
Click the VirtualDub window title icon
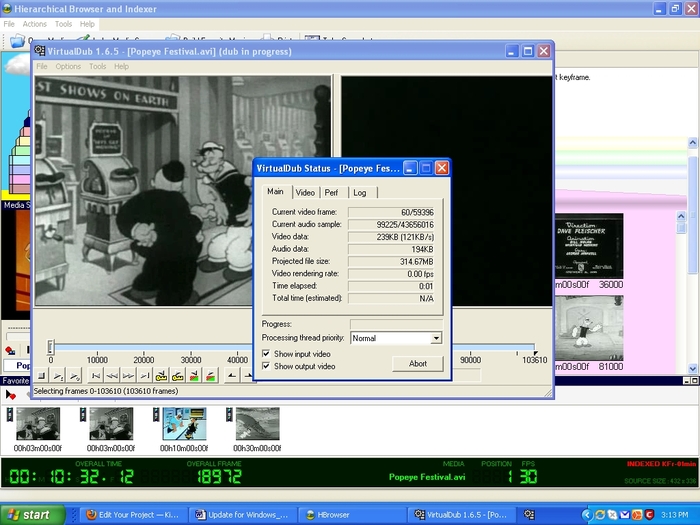[39, 51]
